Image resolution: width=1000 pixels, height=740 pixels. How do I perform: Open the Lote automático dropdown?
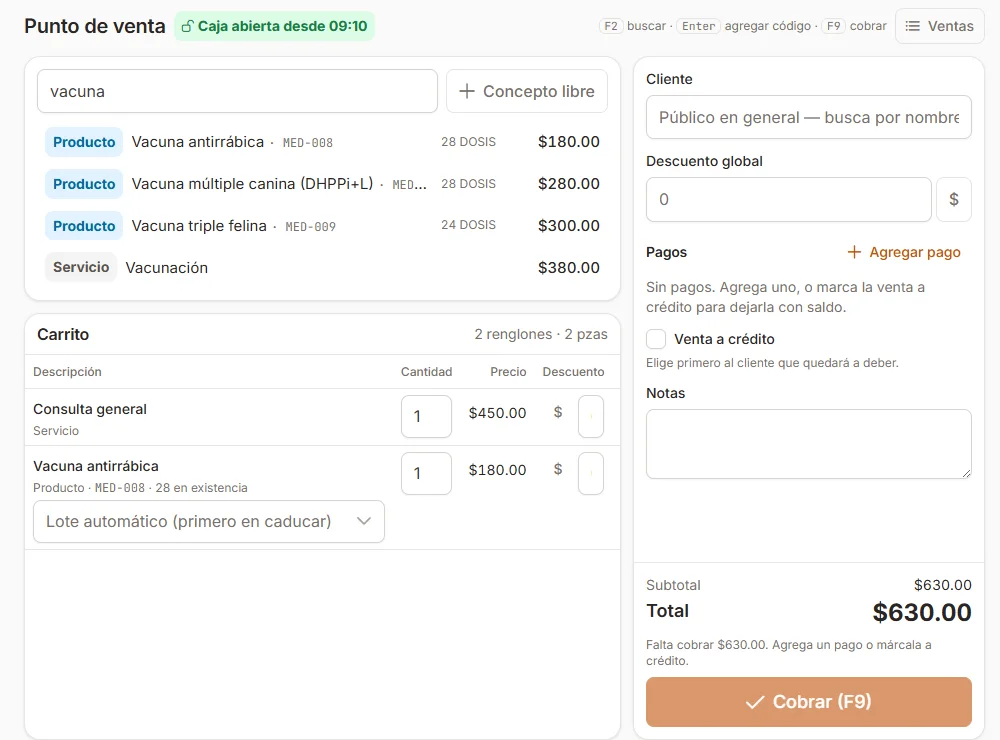(209, 521)
